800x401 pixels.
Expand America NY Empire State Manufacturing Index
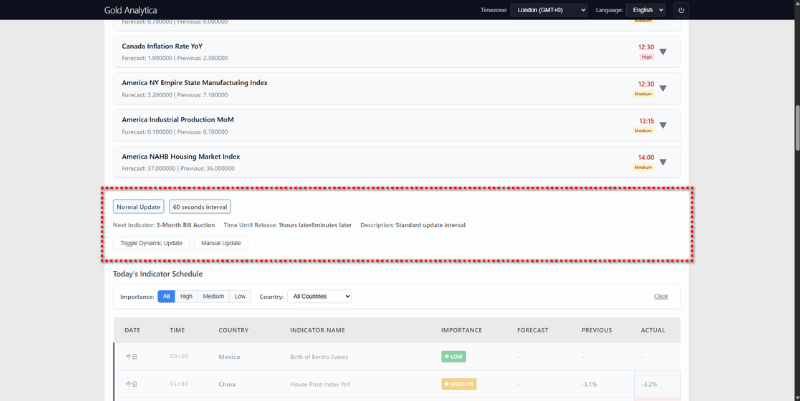tap(663, 88)
